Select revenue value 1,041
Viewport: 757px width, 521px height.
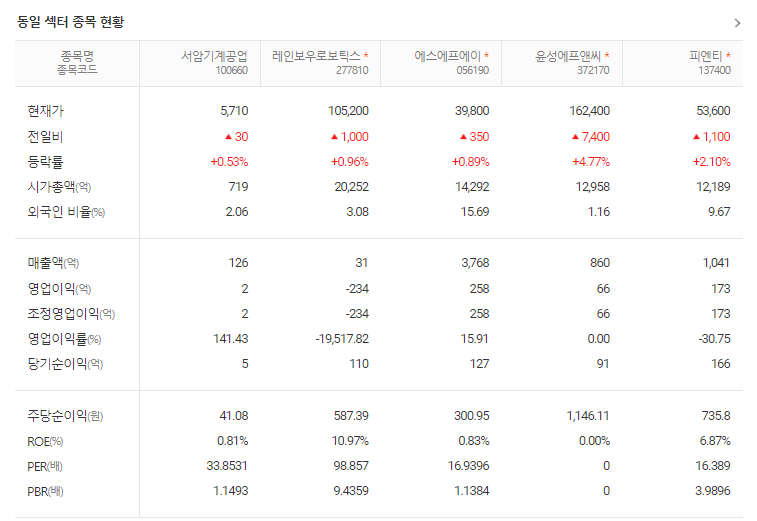point(716,263)
